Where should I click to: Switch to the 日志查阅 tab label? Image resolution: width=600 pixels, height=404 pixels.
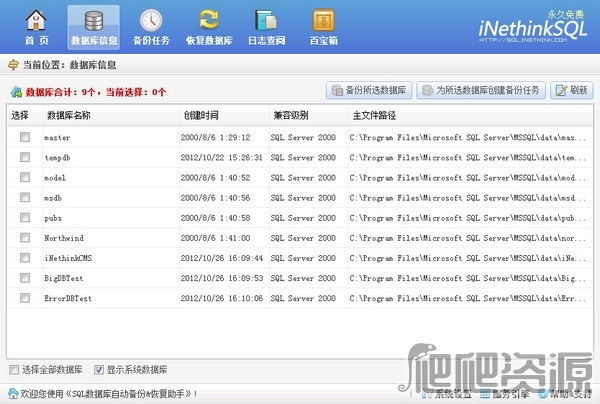point(266,41)
